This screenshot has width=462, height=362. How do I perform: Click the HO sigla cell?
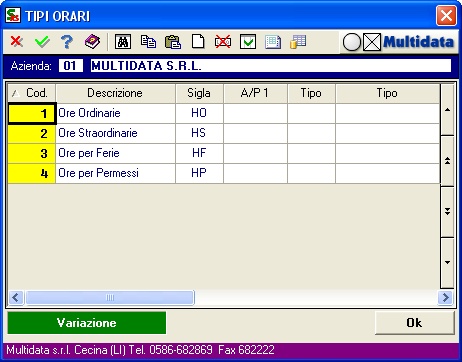[199, 113]
